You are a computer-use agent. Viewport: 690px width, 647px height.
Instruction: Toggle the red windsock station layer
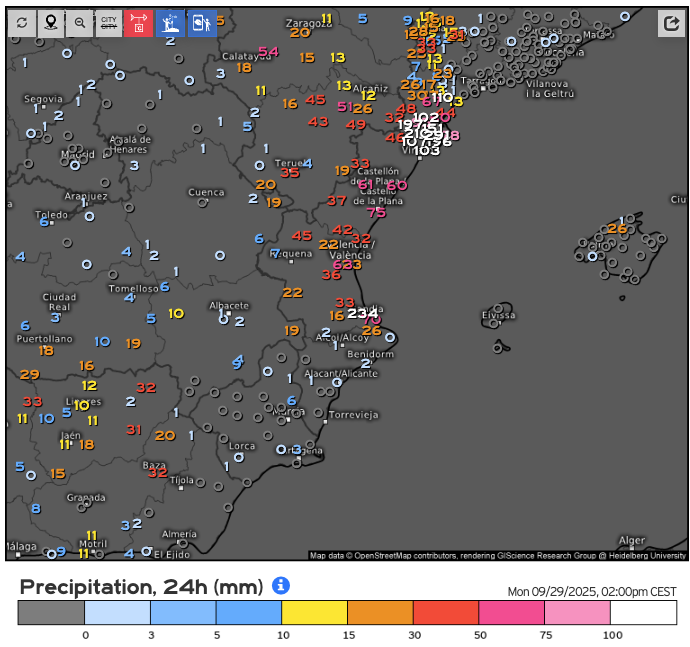139,23
